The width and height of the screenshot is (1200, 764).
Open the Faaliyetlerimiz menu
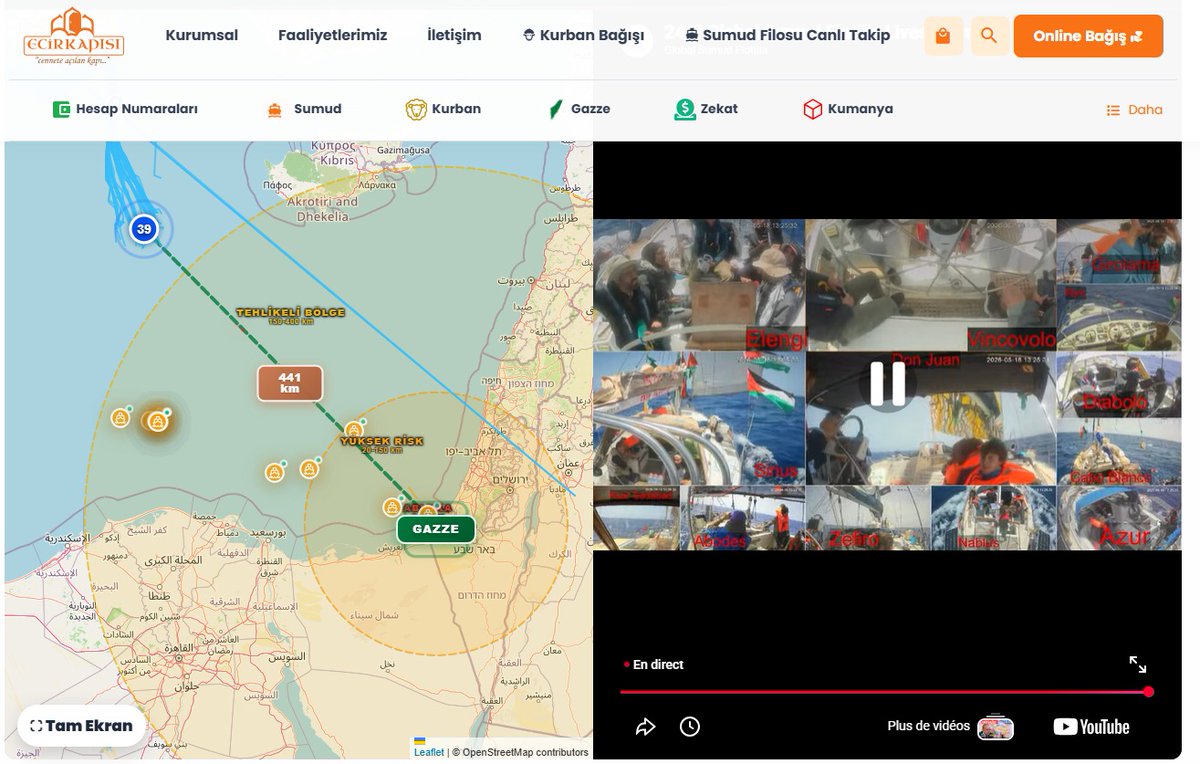[333, 35]
